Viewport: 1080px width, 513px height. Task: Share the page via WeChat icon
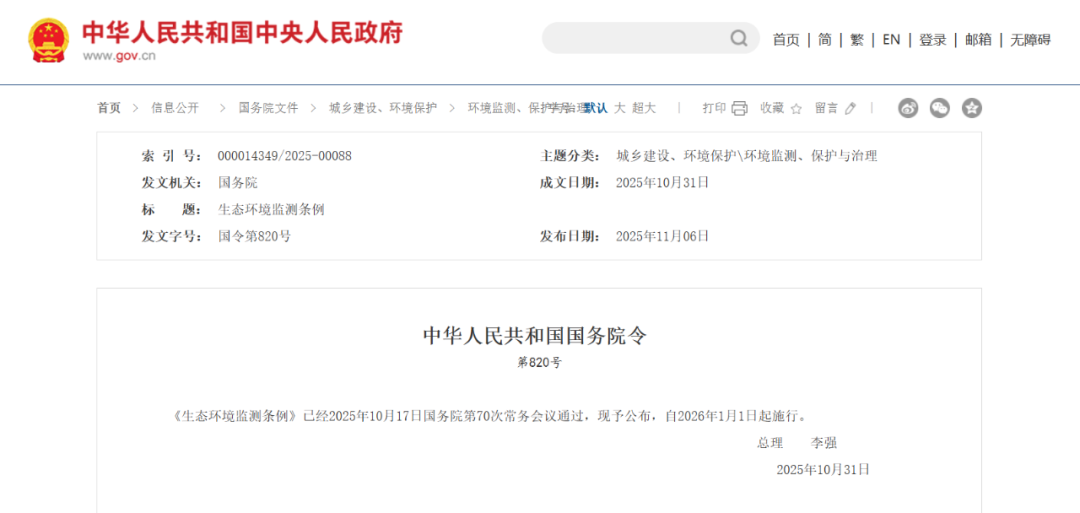(x=940, y=108)
